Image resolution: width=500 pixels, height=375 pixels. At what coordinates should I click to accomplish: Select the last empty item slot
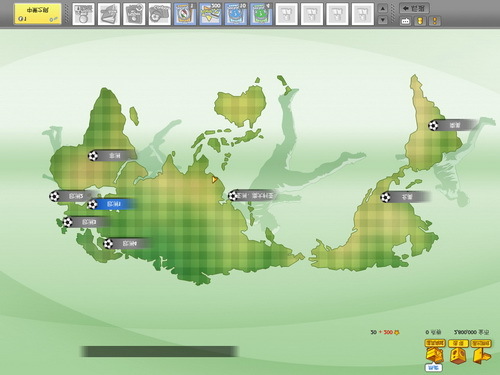363,14
